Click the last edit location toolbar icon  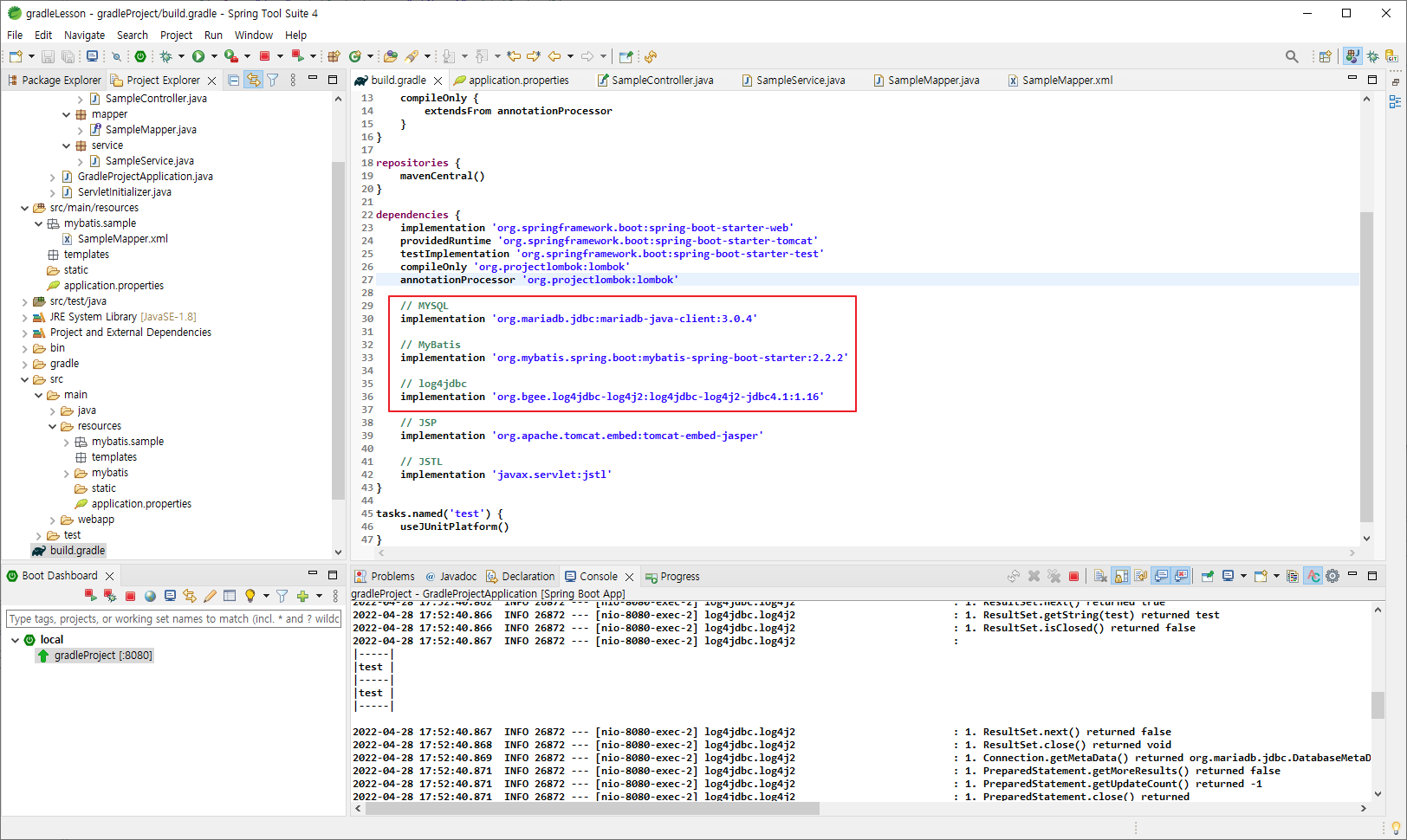(x=514, y=56)
